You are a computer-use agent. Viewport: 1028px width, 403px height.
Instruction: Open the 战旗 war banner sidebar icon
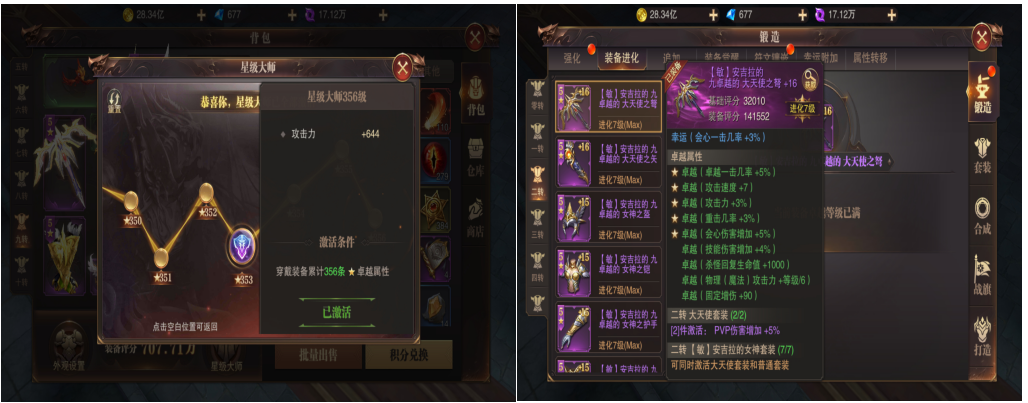pyautogui.click(x=982, y=277)
